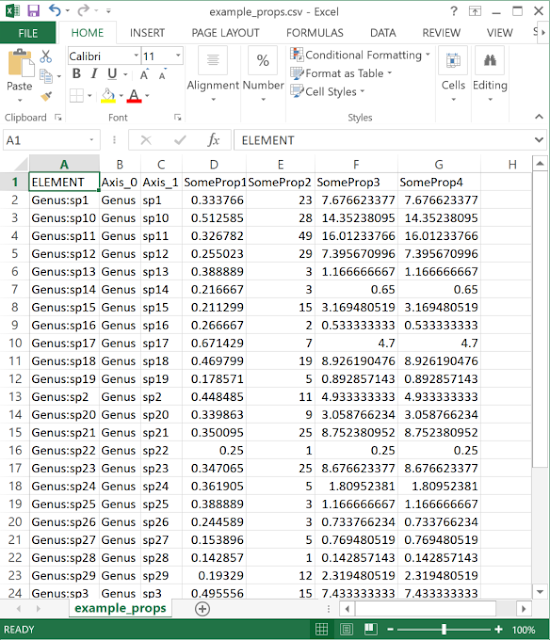Switch to the DATA tab
The height and width of the screenshot is (640, 550).
[x=383, y=33]
